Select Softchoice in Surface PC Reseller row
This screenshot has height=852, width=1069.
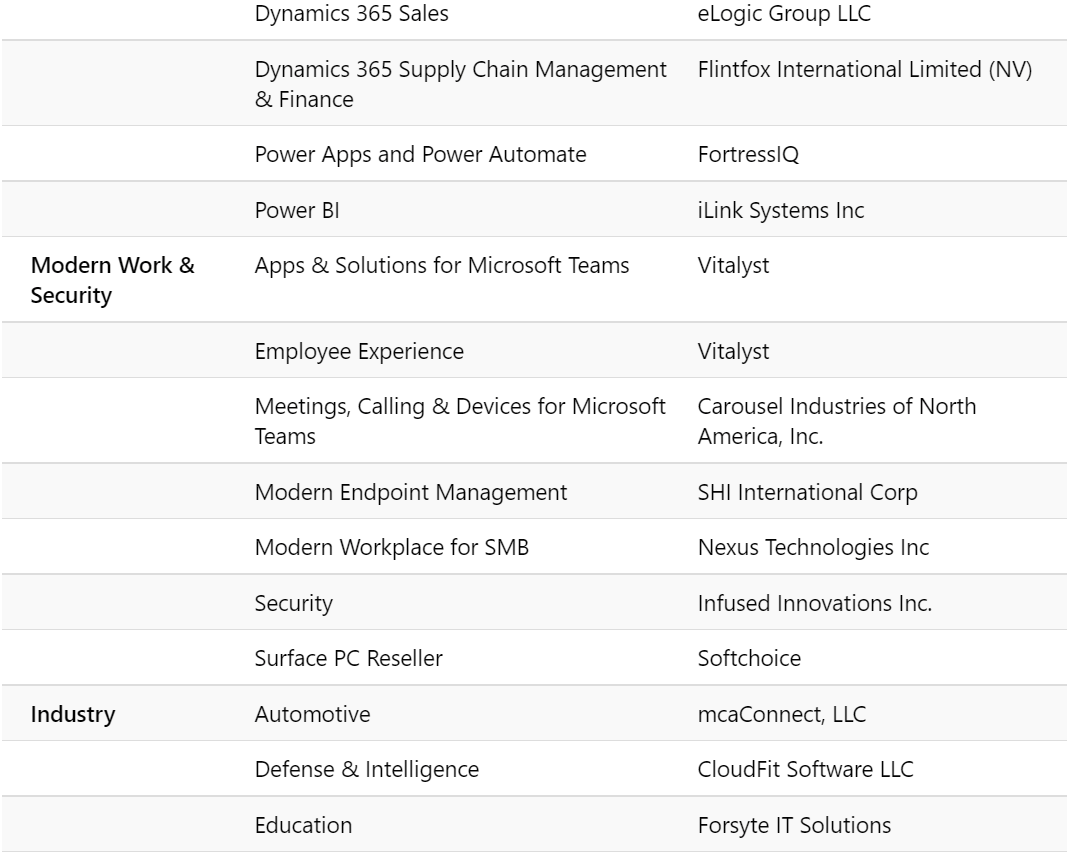point(749,658)
